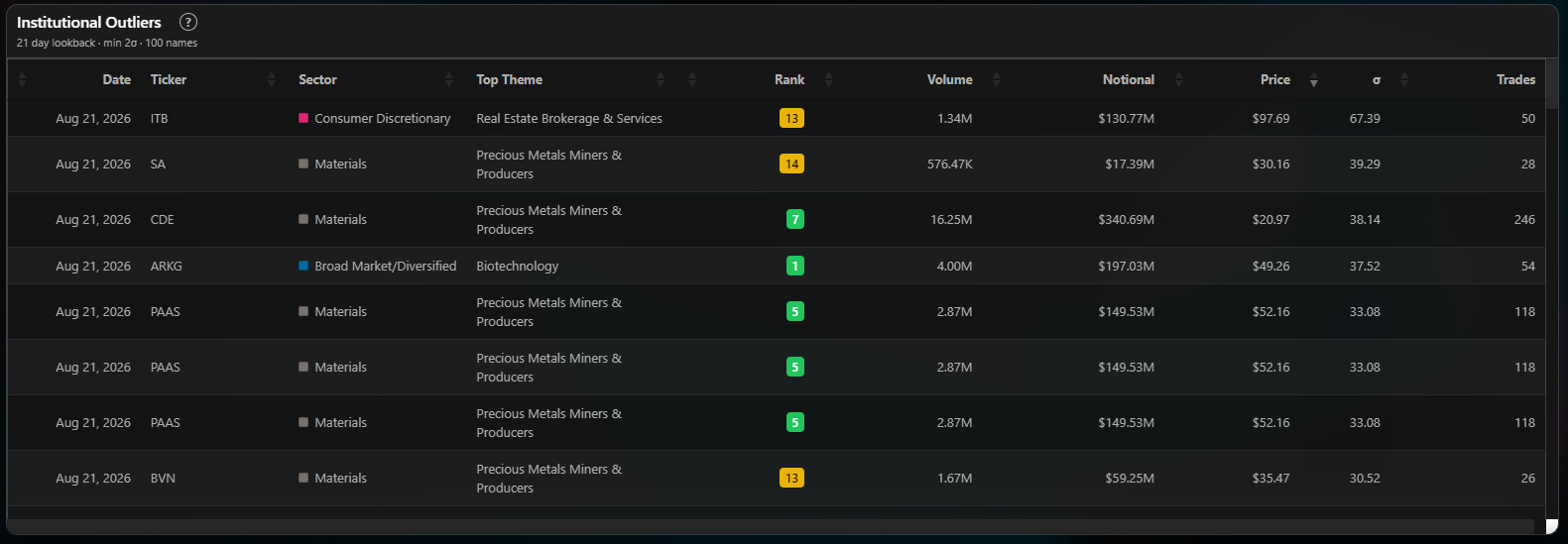Click the $59.25M notional value
Image resolution: width=1568 pixels, height=544 pixels.
[x=1130, y=478]
